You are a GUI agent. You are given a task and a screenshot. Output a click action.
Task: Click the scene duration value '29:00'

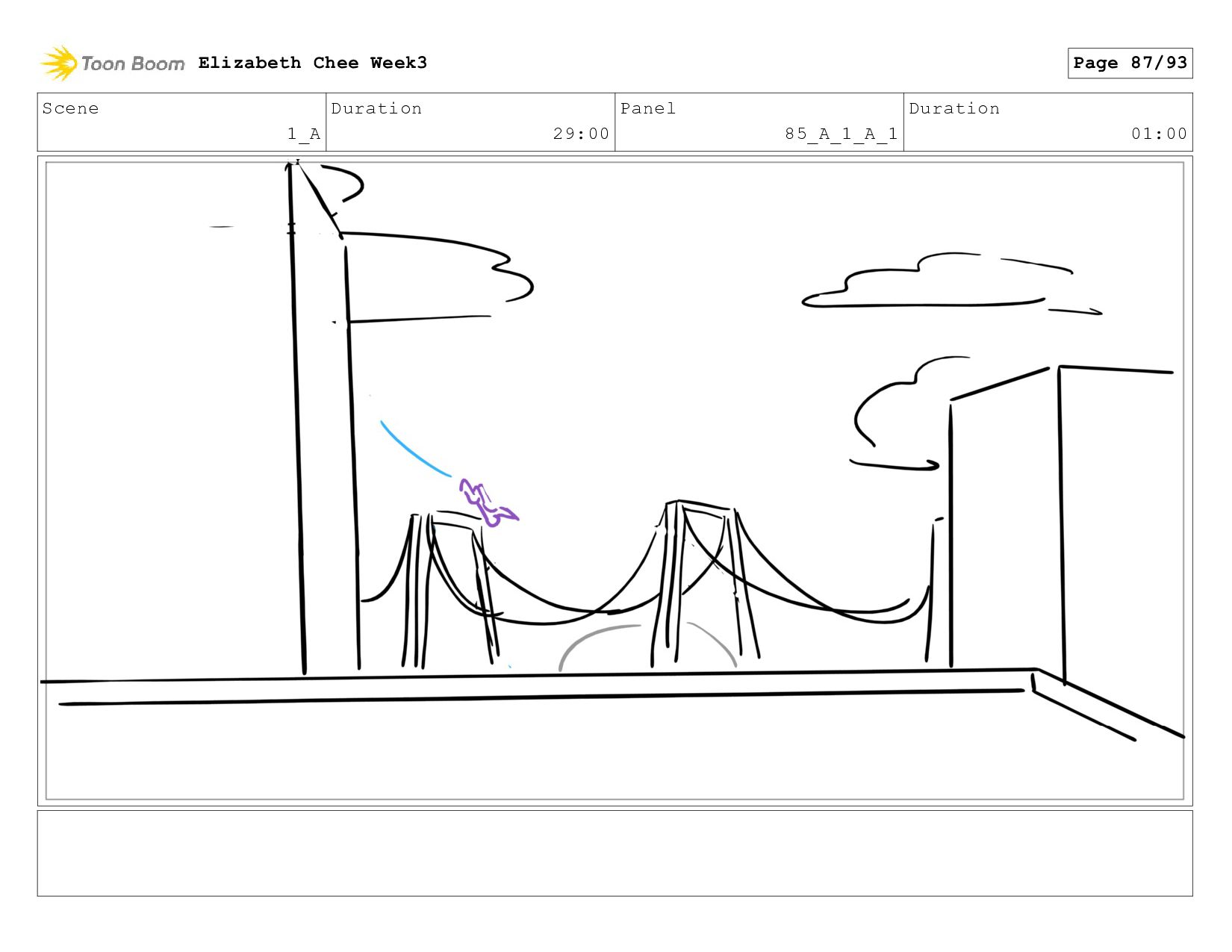click(581, 134)
